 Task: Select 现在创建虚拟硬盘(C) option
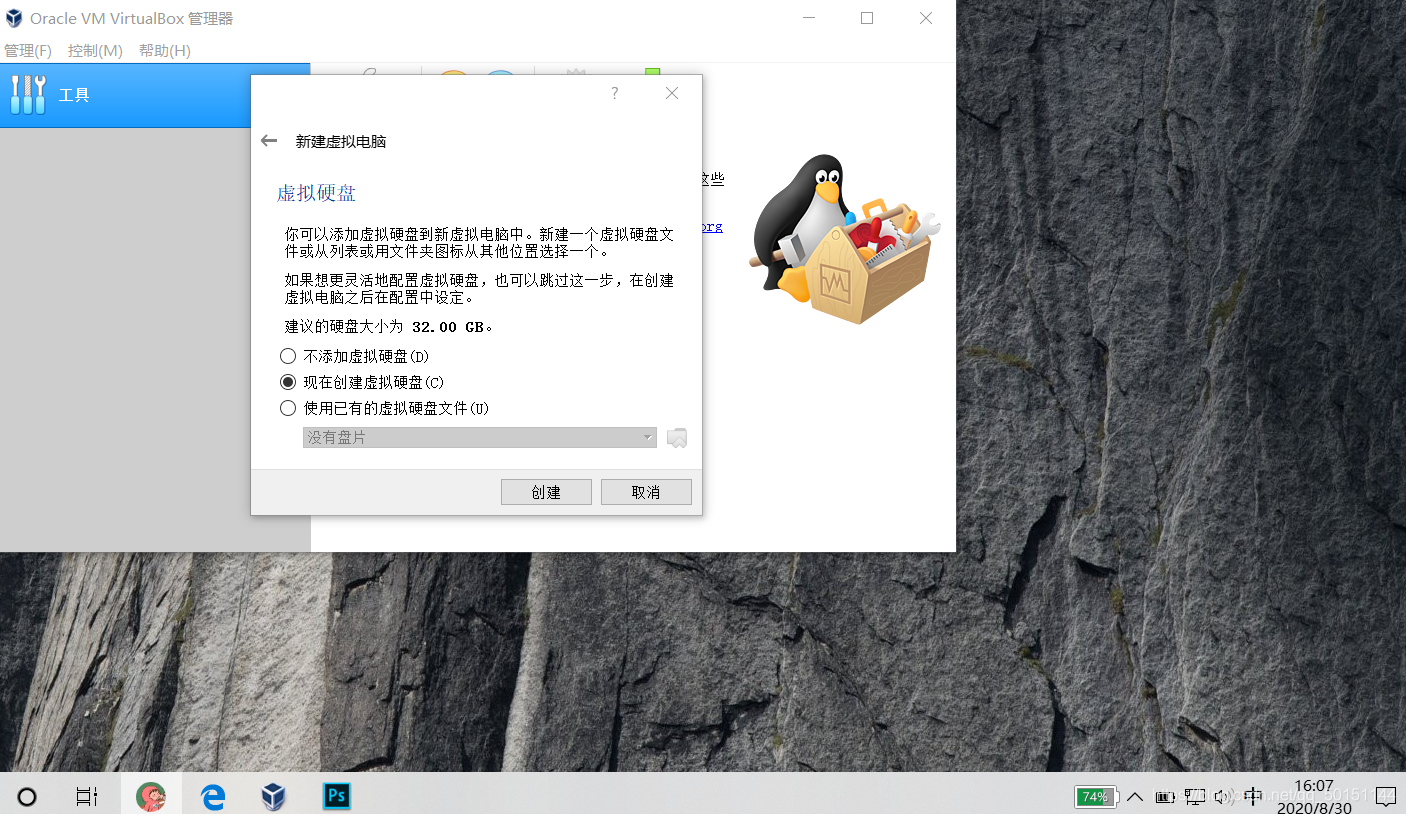click(288, 381)
